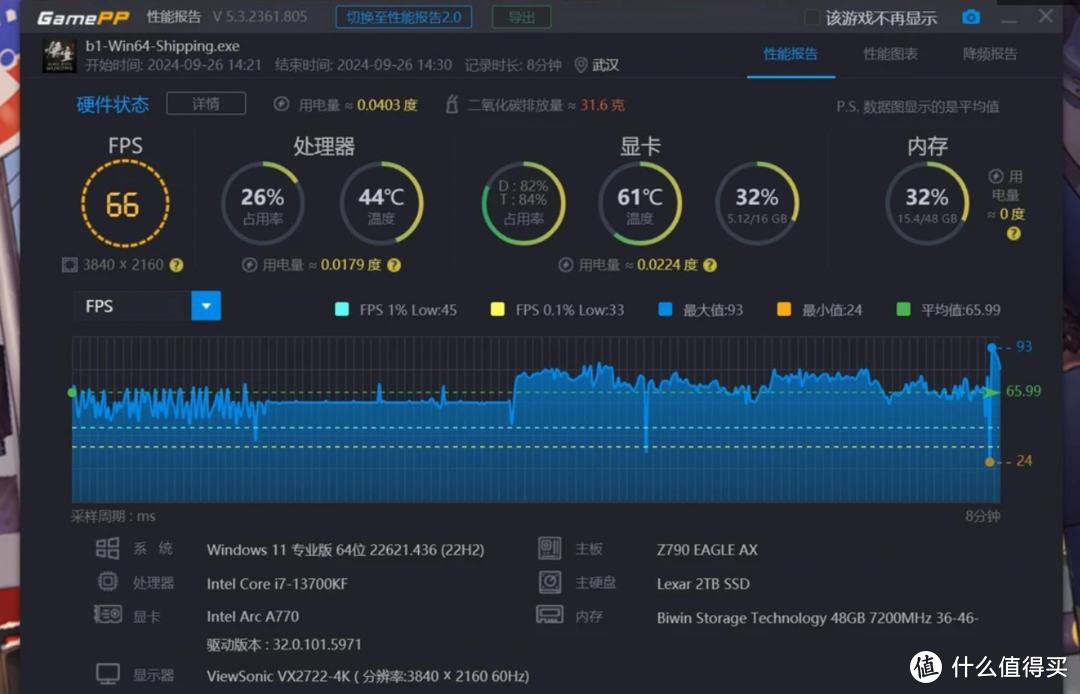The width and height of the screenshot is (1080, 694).
Task: Click the monitor icon beside 显示器
Action: pos(107,673)
